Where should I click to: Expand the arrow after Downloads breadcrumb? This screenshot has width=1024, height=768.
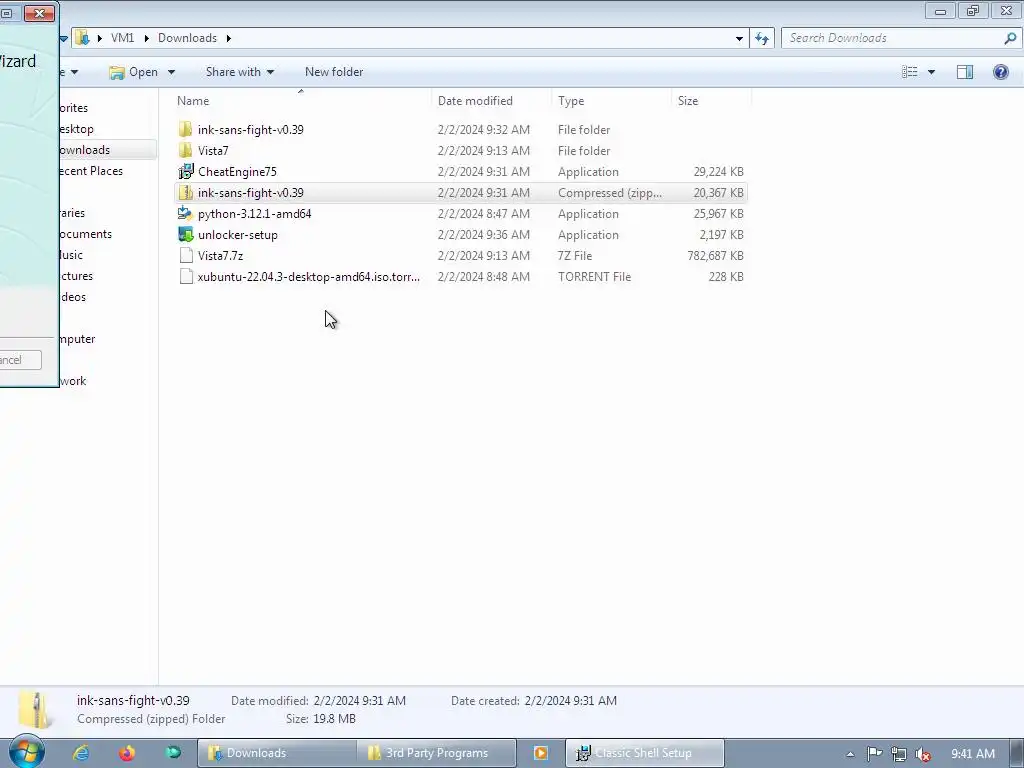click(x=229, y=38)
